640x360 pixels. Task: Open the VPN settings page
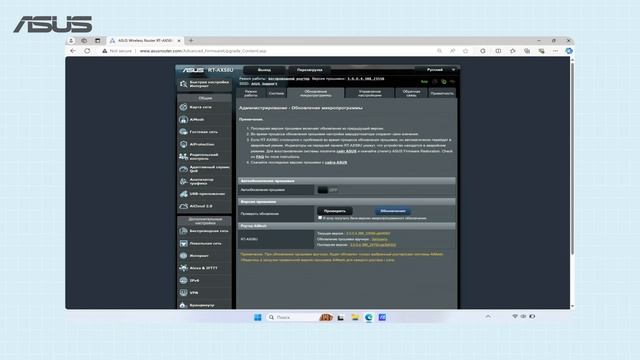(204, 293)
